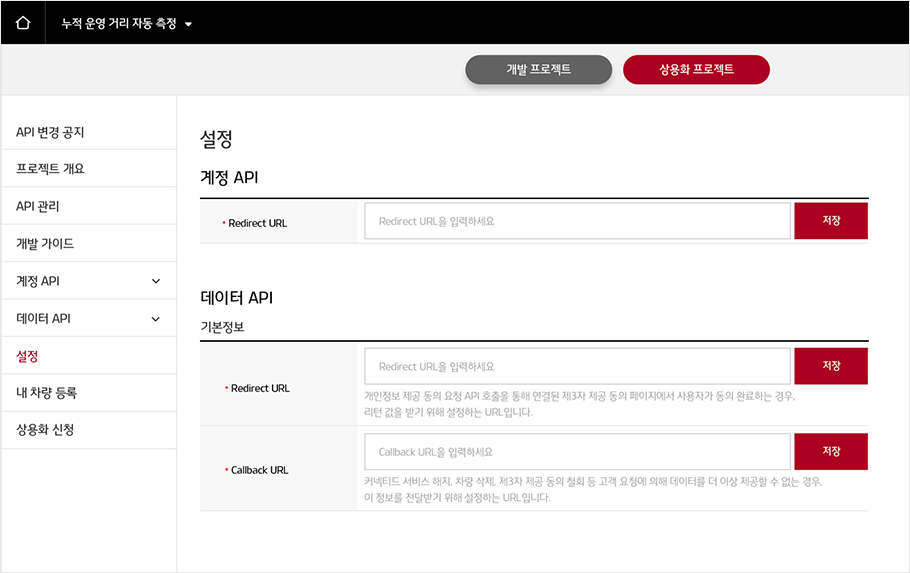Go to 상용화 신청 in sidebar
Image resolution: width=910 pixels, height=573 pixels.
pyautogui.click(x=45, y=430)
